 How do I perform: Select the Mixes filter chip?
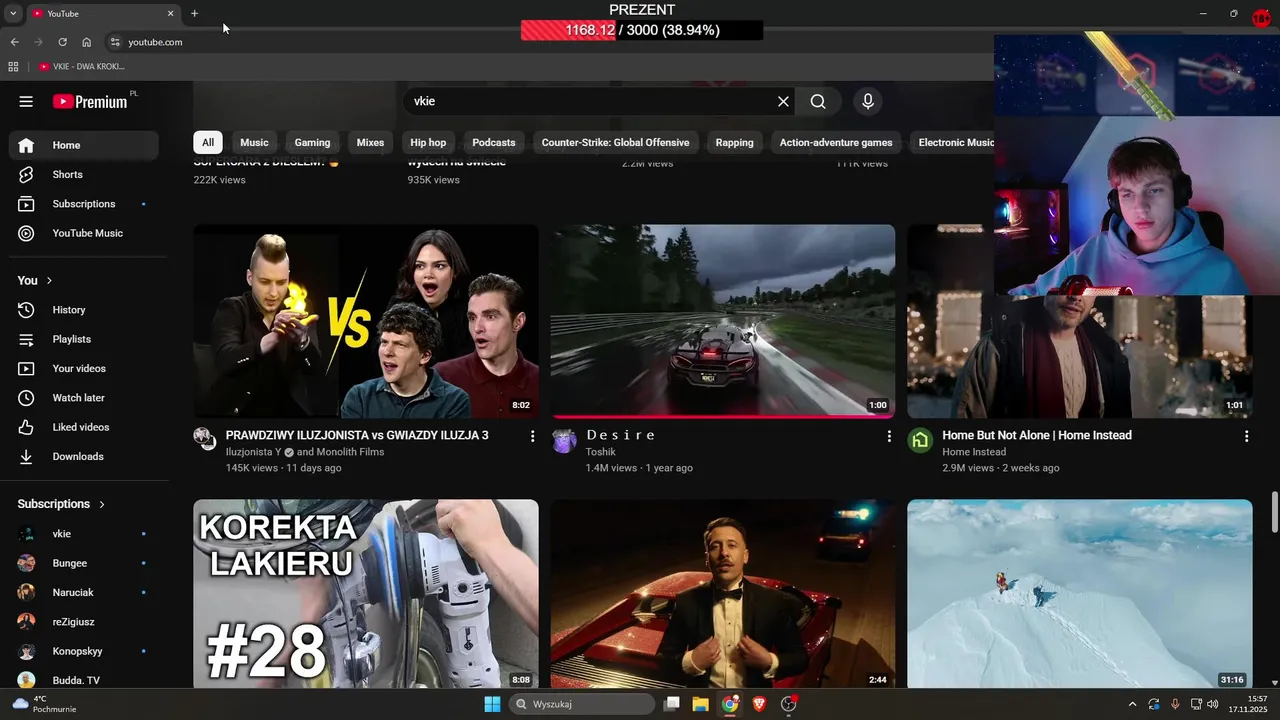click(370, 142)
